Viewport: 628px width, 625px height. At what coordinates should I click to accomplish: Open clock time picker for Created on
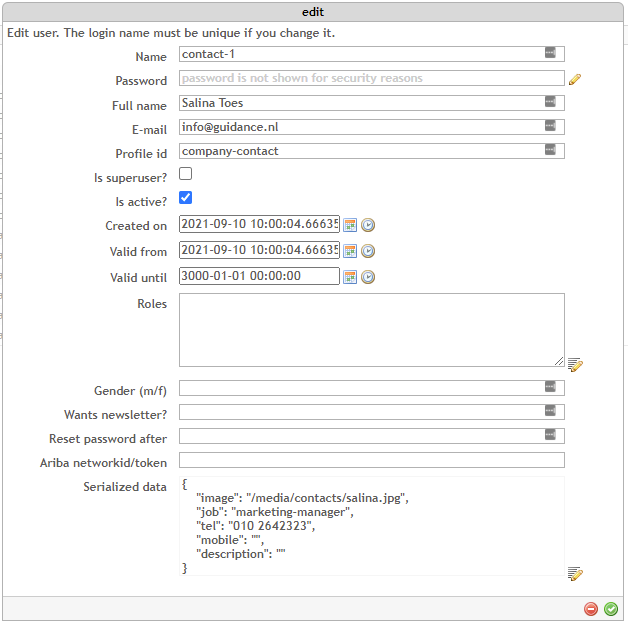(x=368, y=225)
